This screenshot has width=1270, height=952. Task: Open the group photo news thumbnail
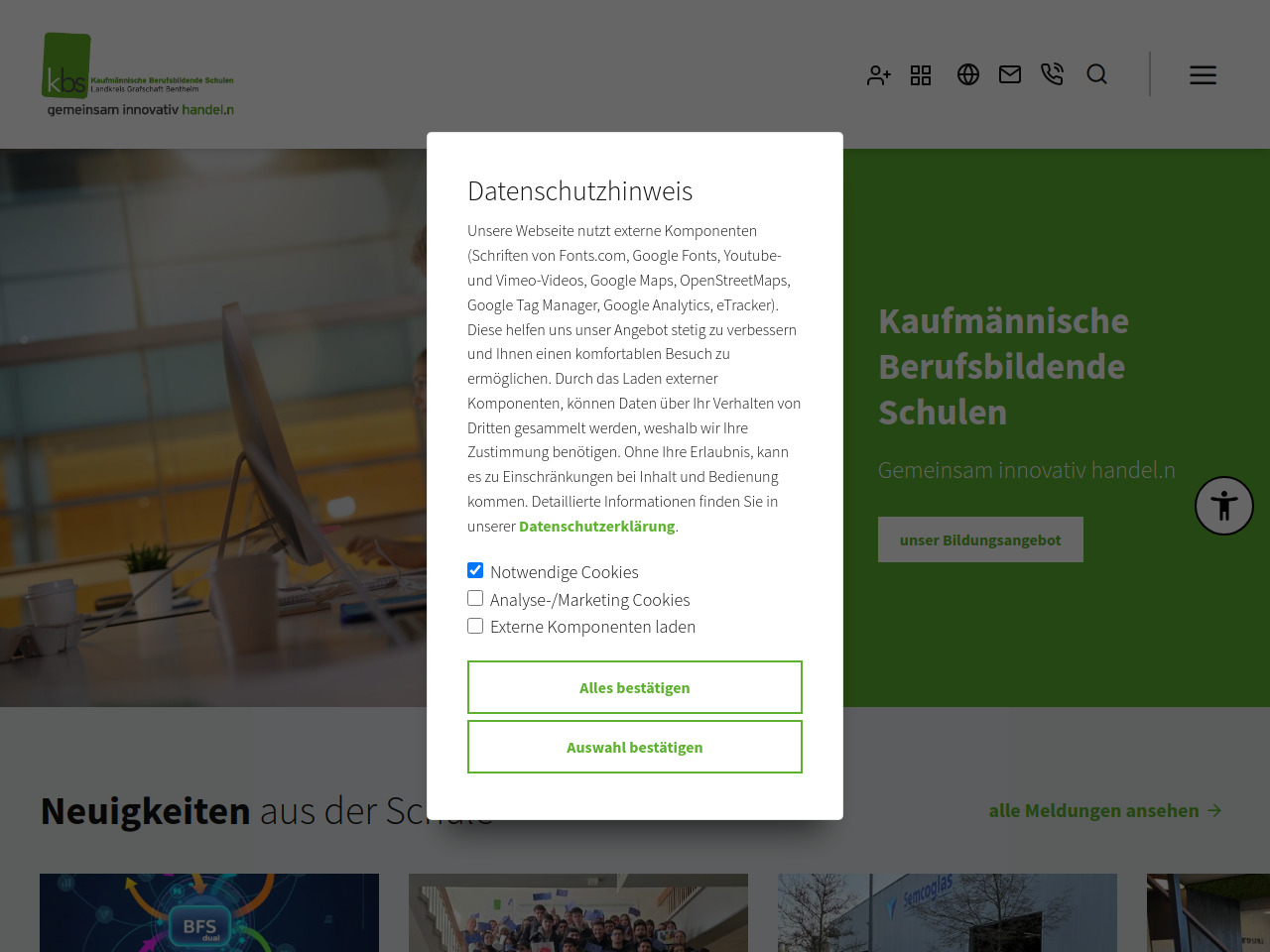(578, 912)
